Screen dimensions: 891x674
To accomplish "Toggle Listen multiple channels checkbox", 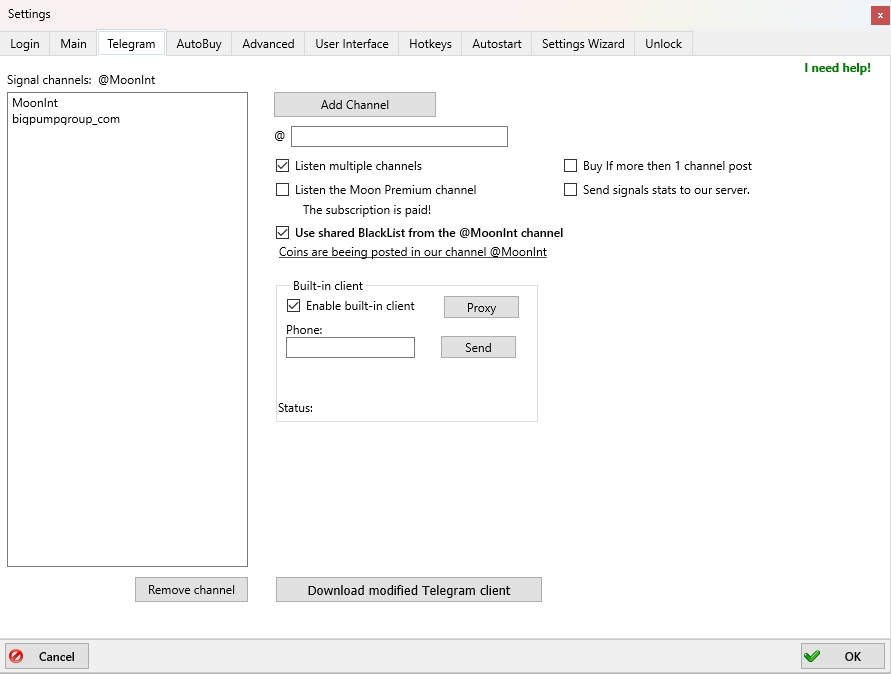I will [282, 166].
